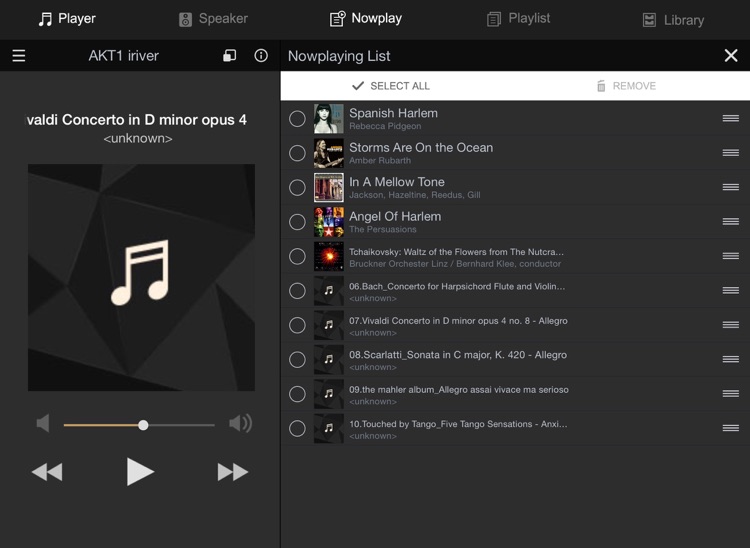750x548 pixels.
Task: Click the Tchaikovsky track album thumbnail
Action: 329,256
